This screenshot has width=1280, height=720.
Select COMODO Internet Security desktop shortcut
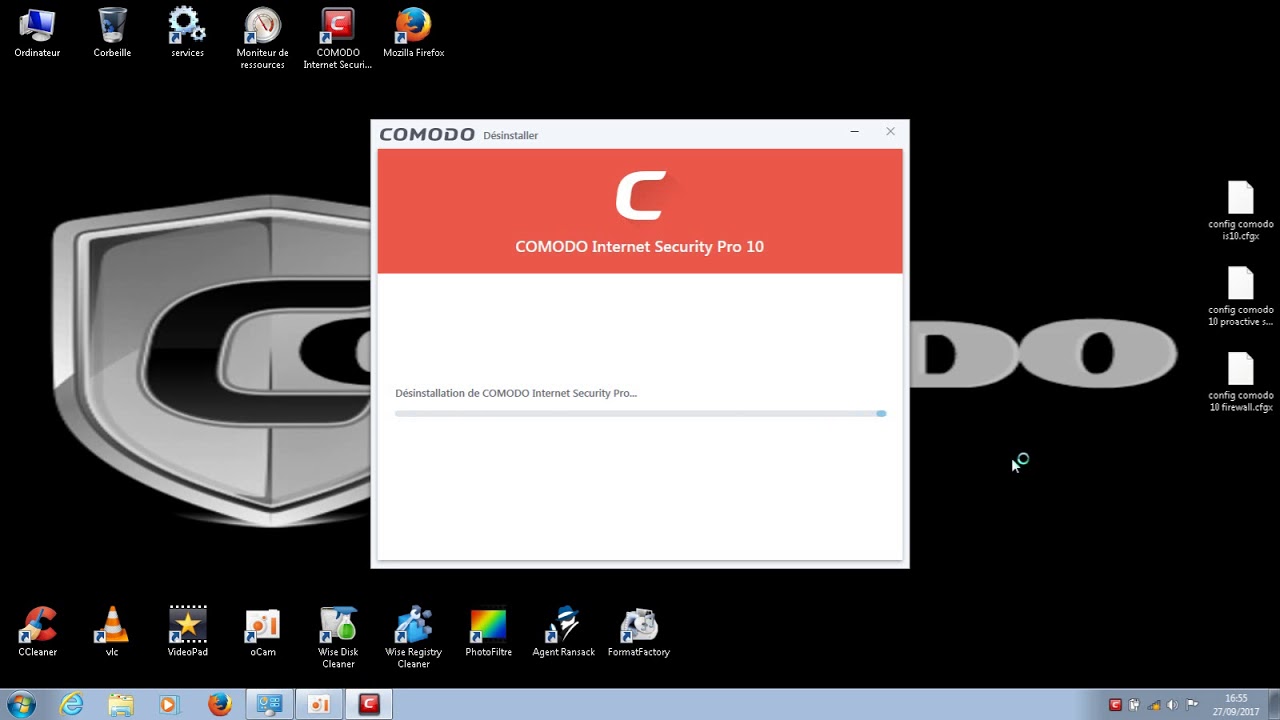(x=338, y=39)
